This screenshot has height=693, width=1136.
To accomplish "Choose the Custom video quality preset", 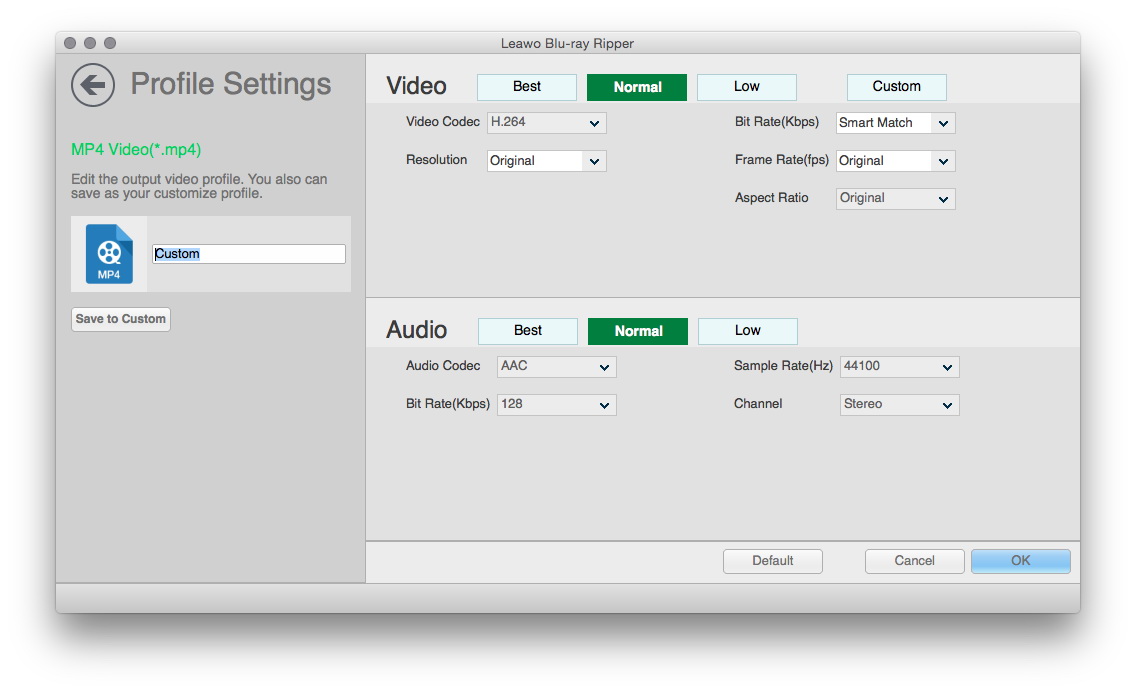I will (896, 87).
